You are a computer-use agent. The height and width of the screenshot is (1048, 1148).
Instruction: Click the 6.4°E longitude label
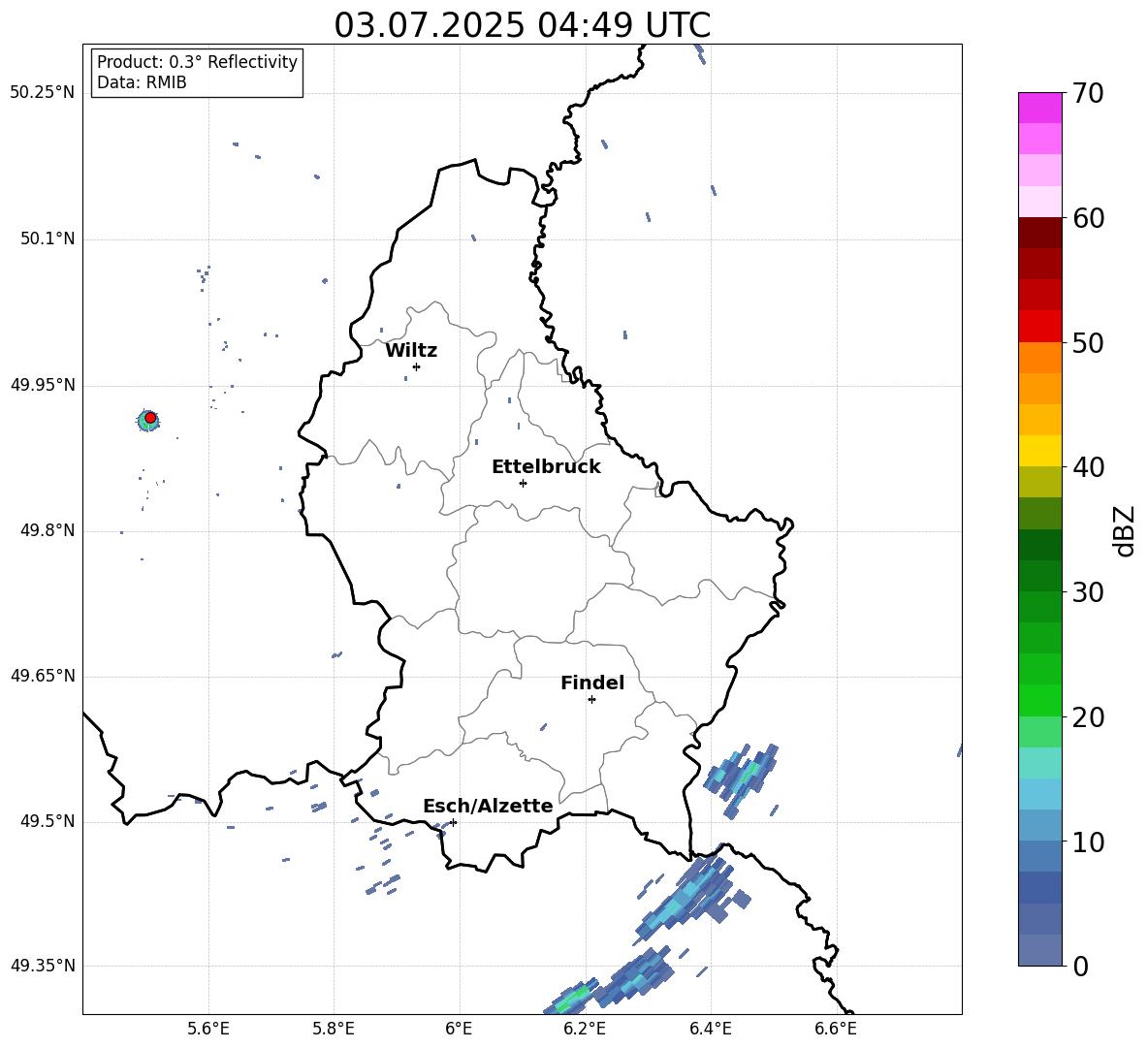710,1030
